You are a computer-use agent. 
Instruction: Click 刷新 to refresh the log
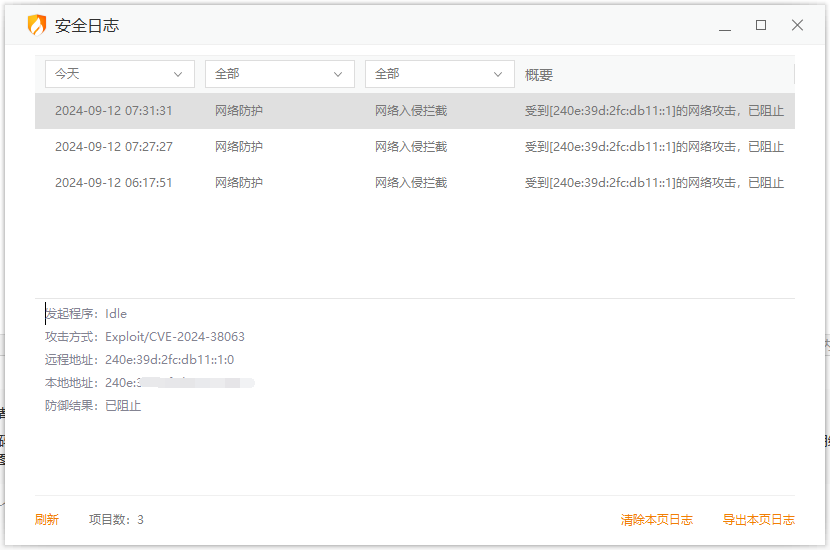(x=47, y=520)
